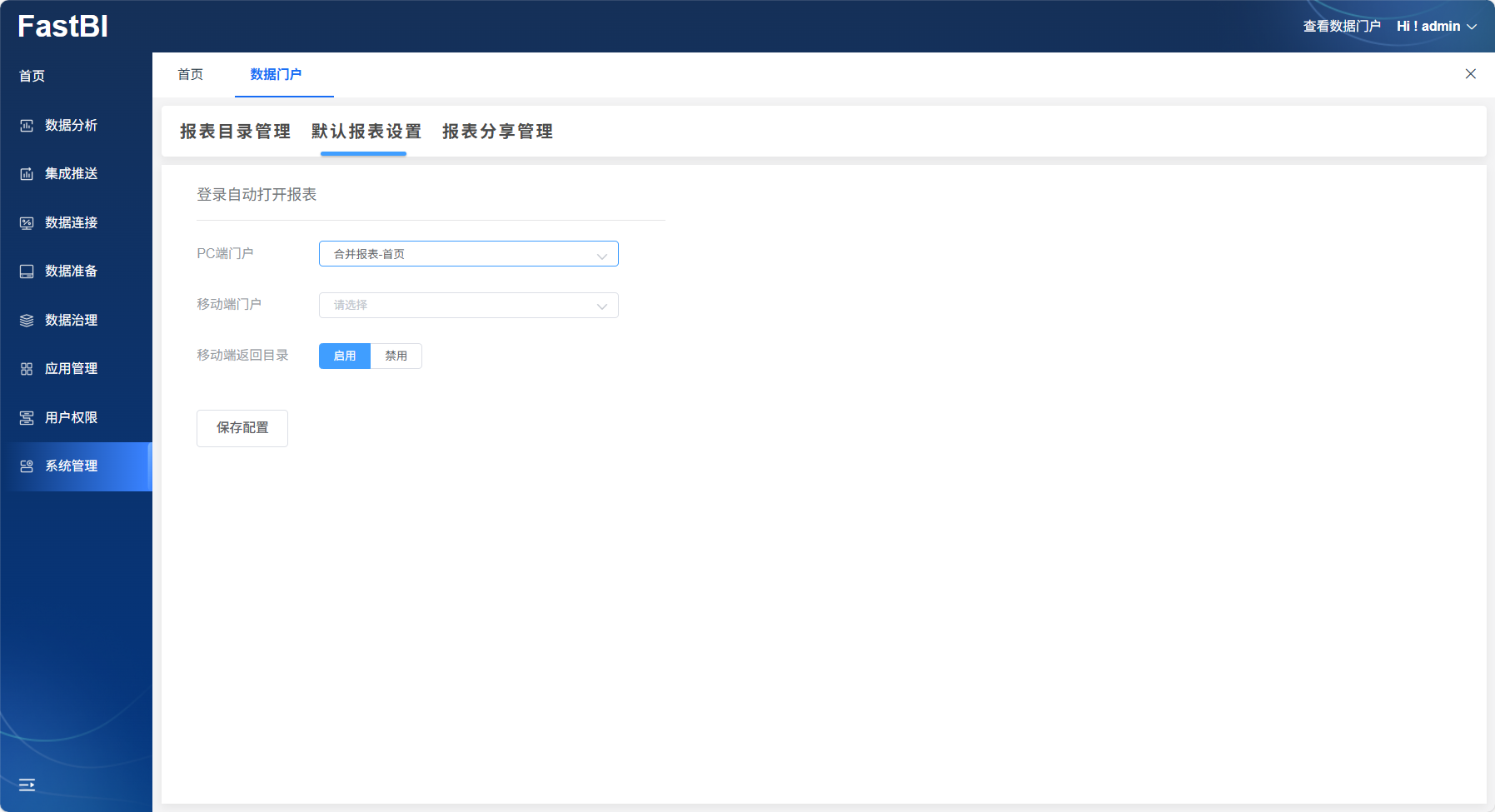Go to 首页 page tab
Viewport: 1495px width, 812px height.
pos(190,75)
